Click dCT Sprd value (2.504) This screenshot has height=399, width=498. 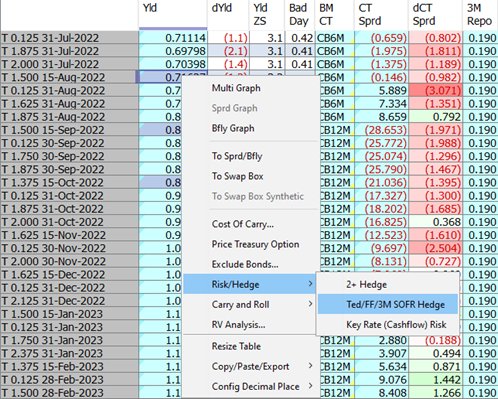click(436, 248)
